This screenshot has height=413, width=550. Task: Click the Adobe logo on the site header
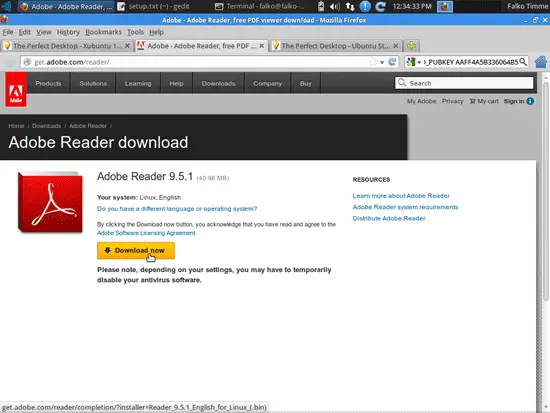(x=16, y=90)
